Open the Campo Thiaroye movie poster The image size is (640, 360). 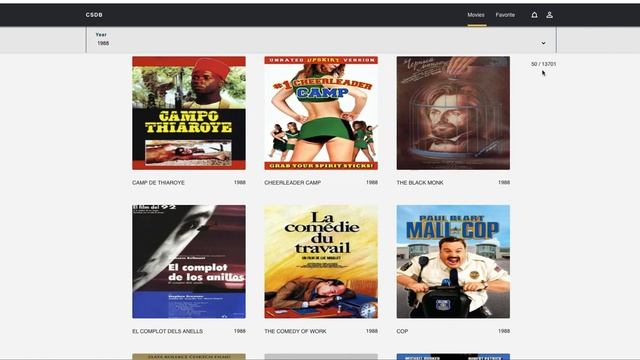(x=189, y=113)
